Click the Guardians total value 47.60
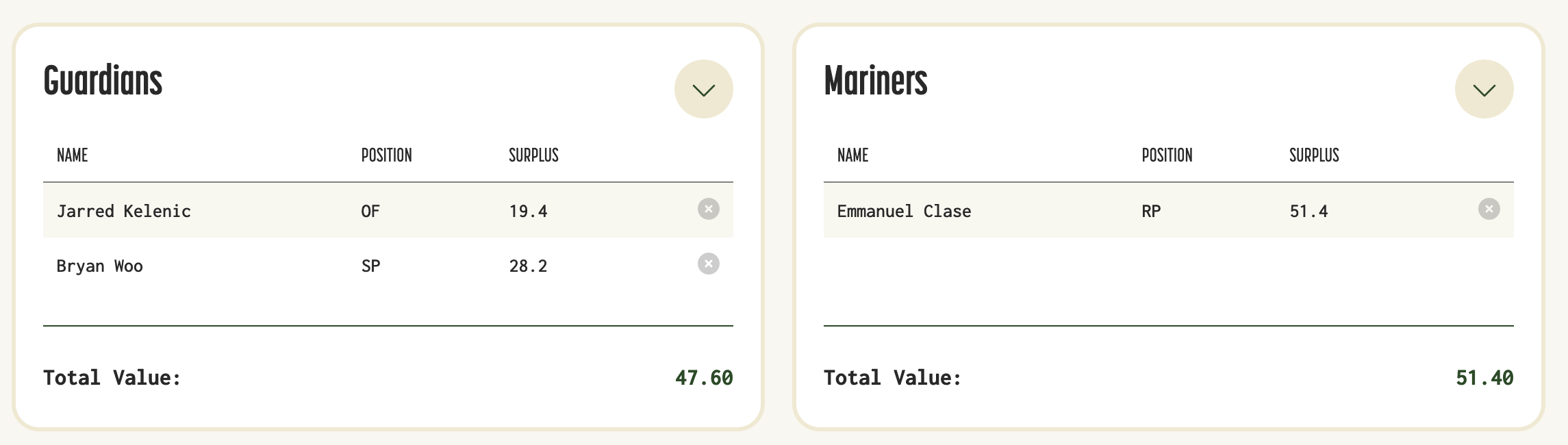Viewport: 1568px width, 445px height. [x=703, y=378]
